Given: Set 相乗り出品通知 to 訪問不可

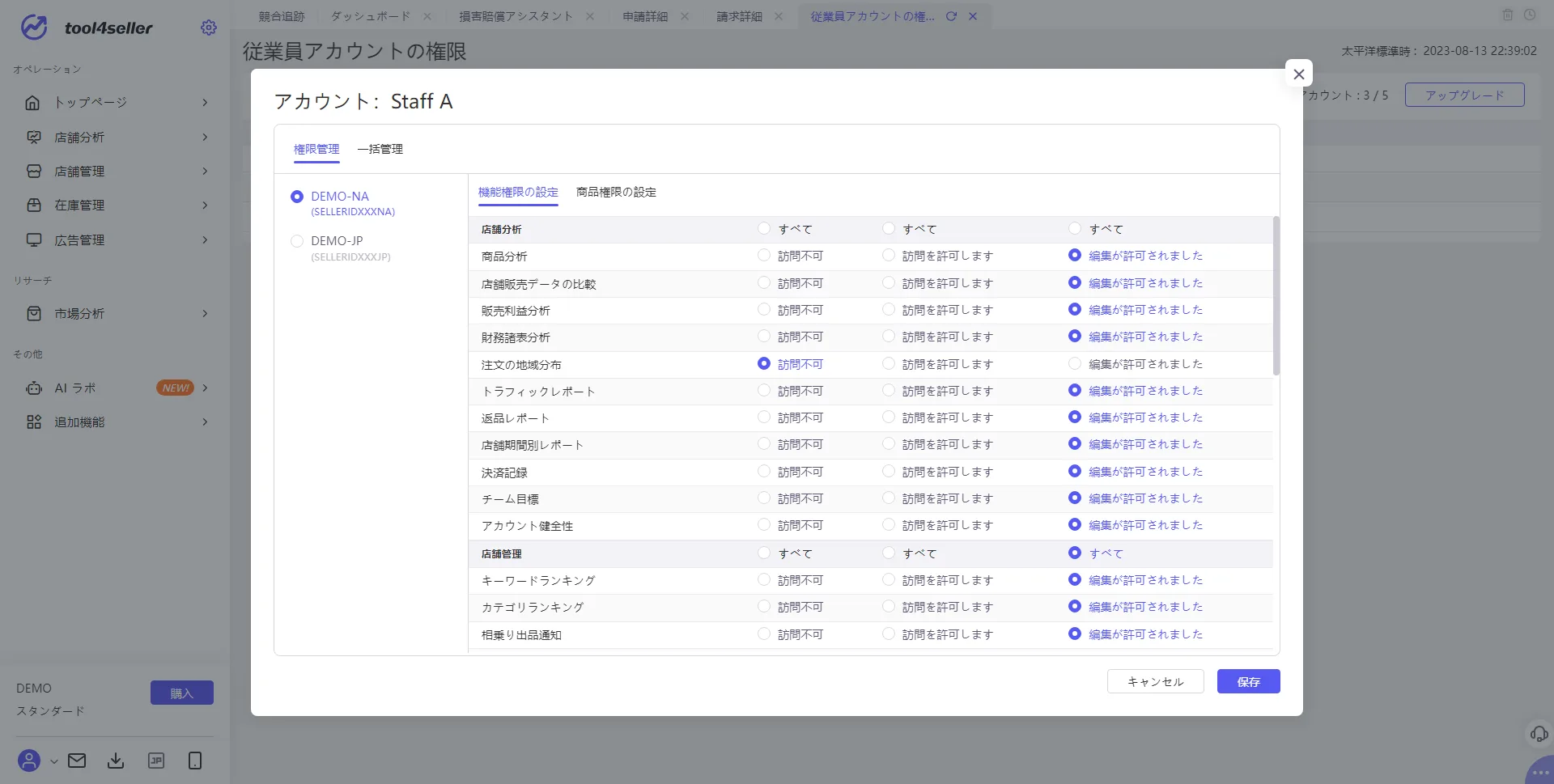Looking at the screenshot, I should (x=764, y=634).
